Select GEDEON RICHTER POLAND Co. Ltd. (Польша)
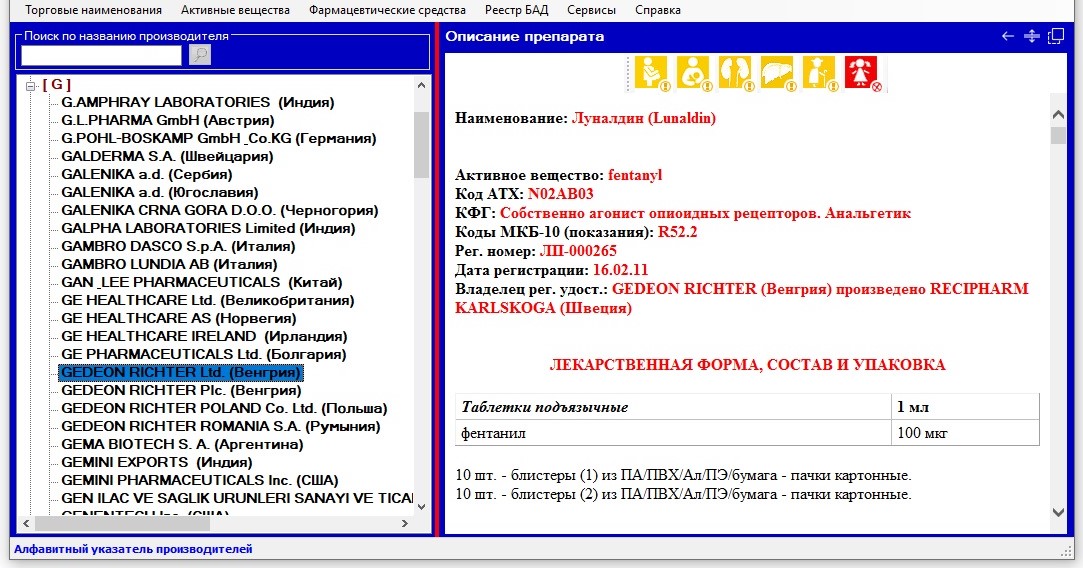The width and height of the screenshot is (1083, 568). coord(224,408)
